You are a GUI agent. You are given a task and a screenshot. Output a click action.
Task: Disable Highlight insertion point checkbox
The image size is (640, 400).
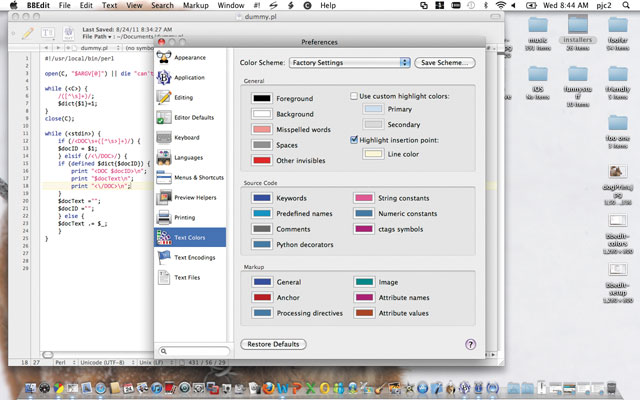354,140
